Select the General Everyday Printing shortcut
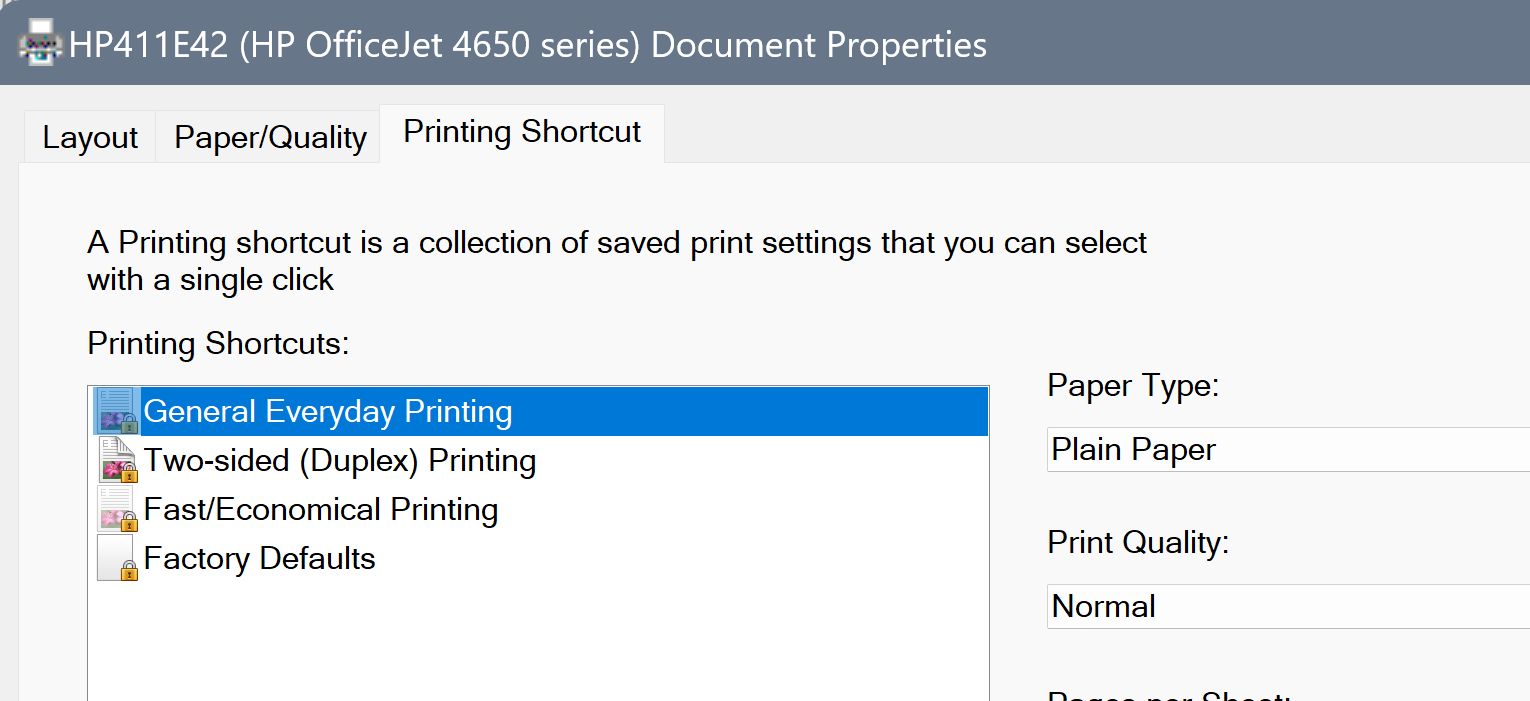Image resolution: width=1530 pixels, height=701 pixels. [328, 410]
